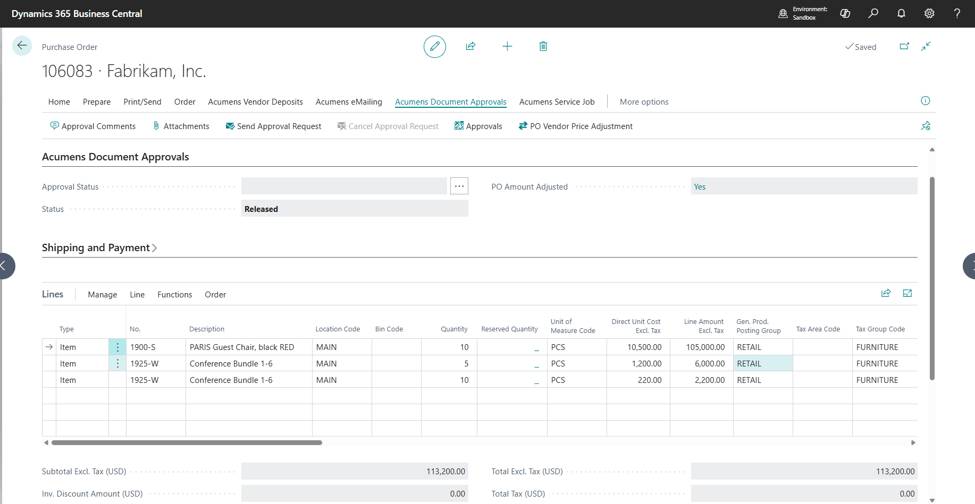This screenshot has width=975, height=504.
Task: Open search magnifier in the top bar
Action: [x=873, y=13]
